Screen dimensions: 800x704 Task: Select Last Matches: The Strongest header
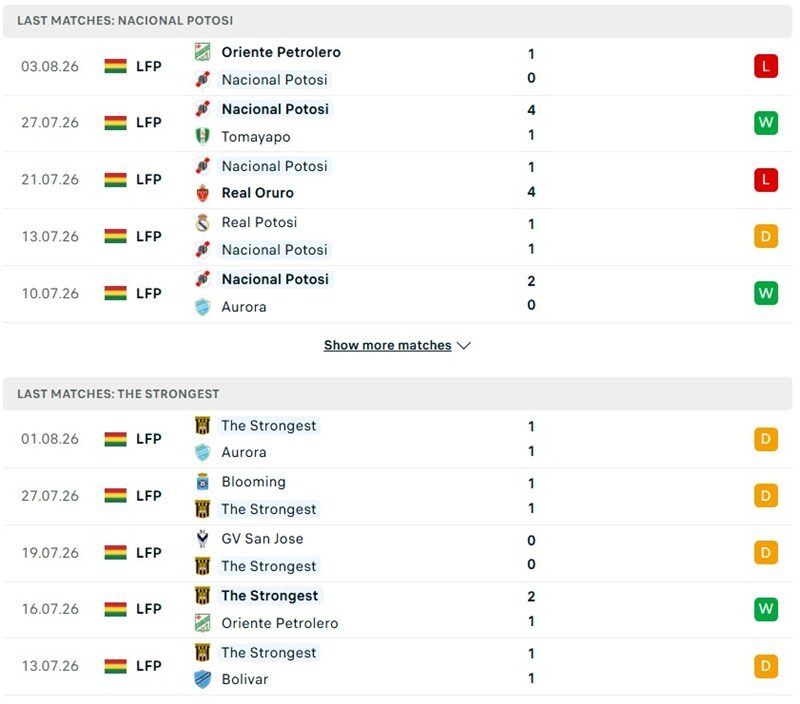[397, 394]
